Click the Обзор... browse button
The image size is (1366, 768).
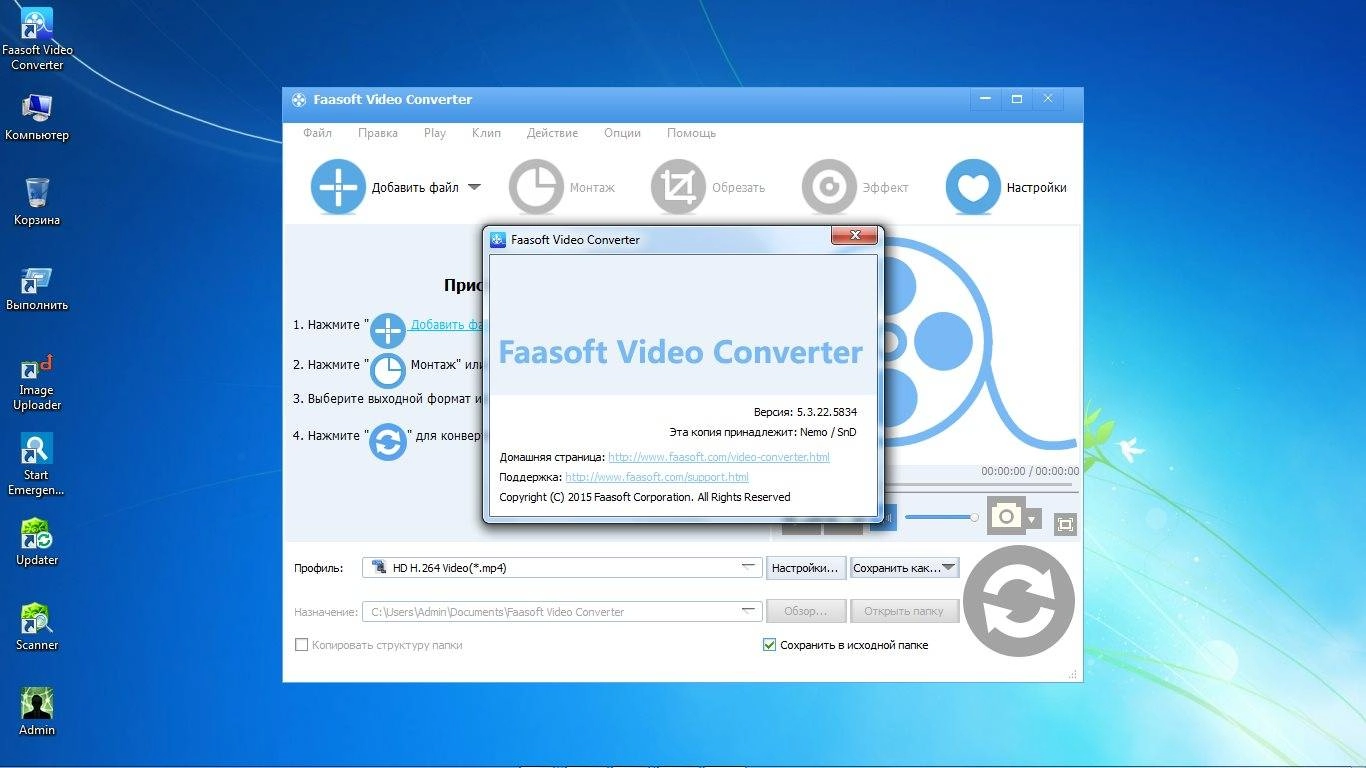click(x=806, y=611)
